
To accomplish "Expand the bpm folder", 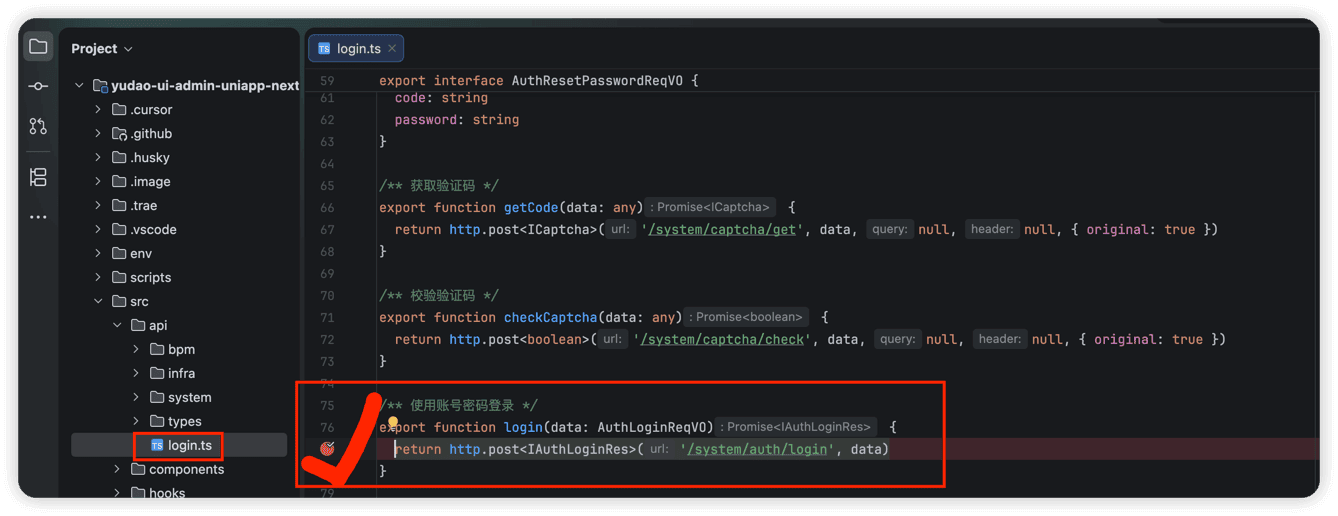I will pos(136,349).
